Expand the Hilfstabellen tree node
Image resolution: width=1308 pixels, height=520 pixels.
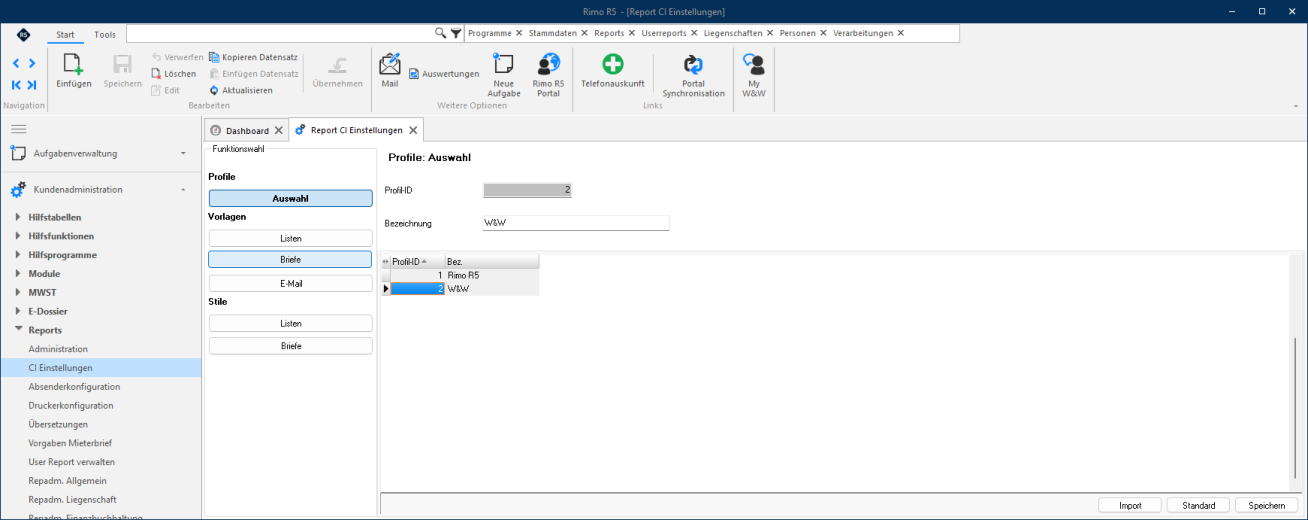point(18,217)
